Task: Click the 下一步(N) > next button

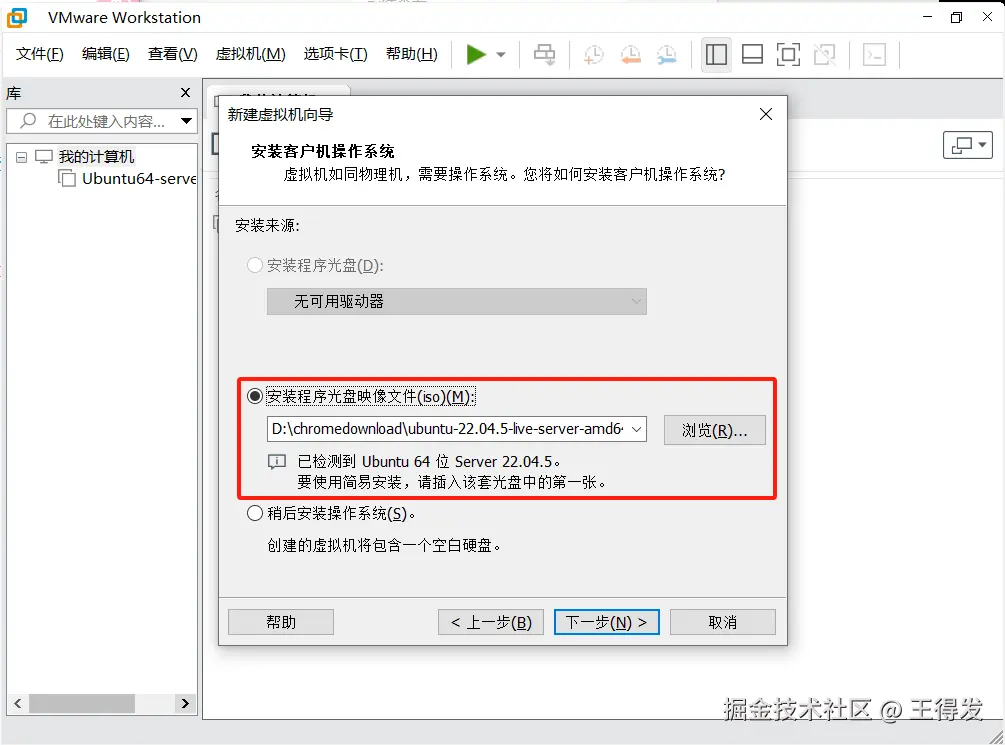Action: (x=606, y=622)
